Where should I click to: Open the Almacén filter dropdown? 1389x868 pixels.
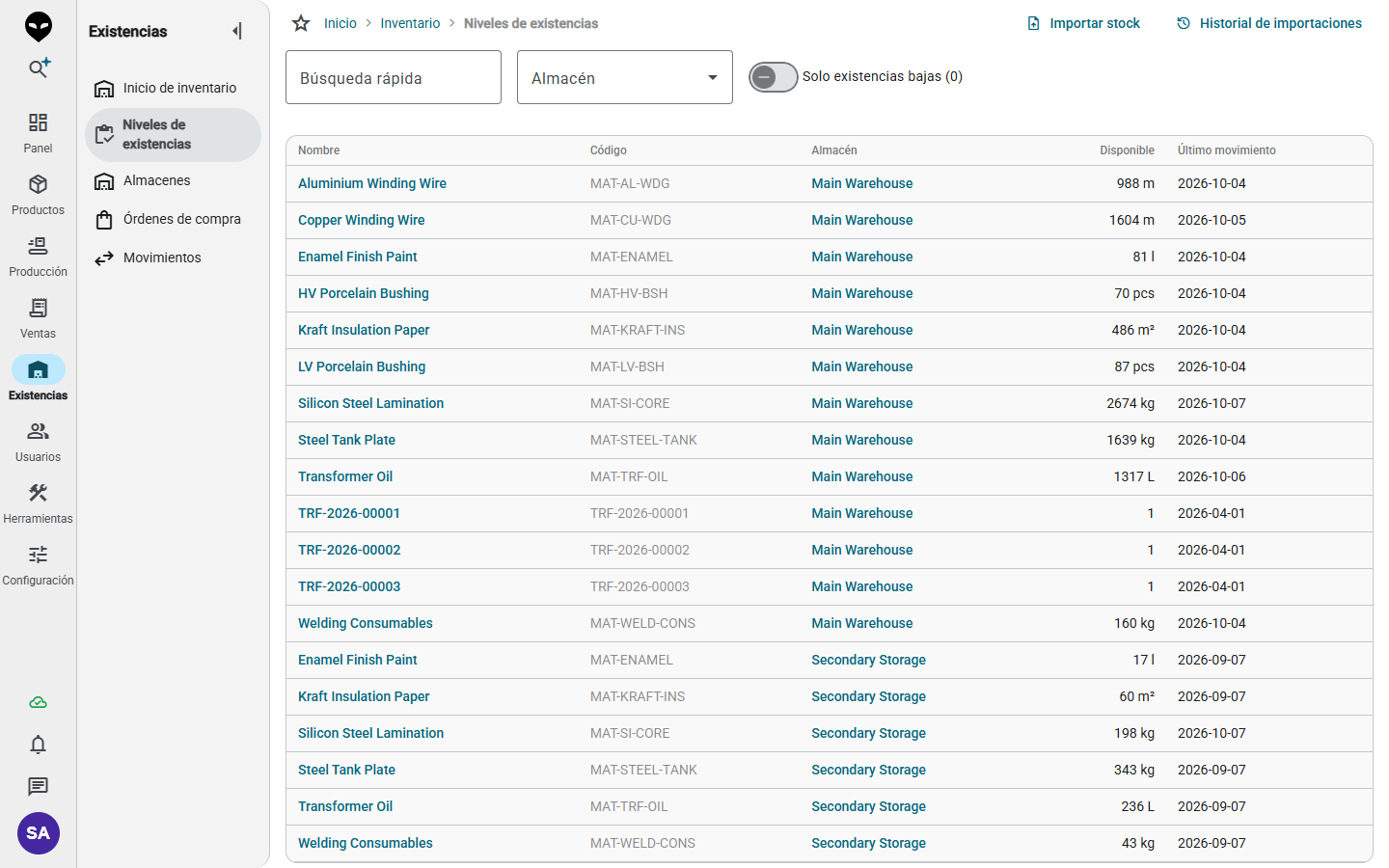click(x=625, y=77)
